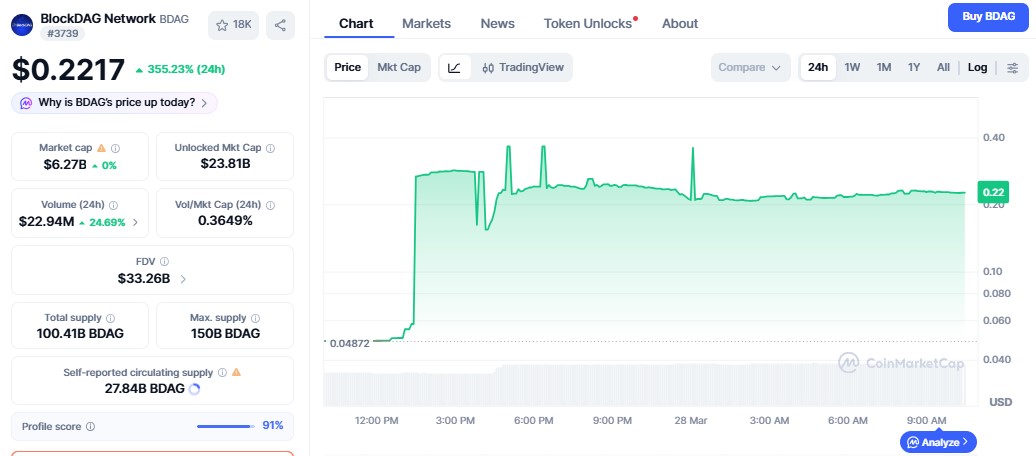
Task: Open the About tab
Action: tap(680, 24)
